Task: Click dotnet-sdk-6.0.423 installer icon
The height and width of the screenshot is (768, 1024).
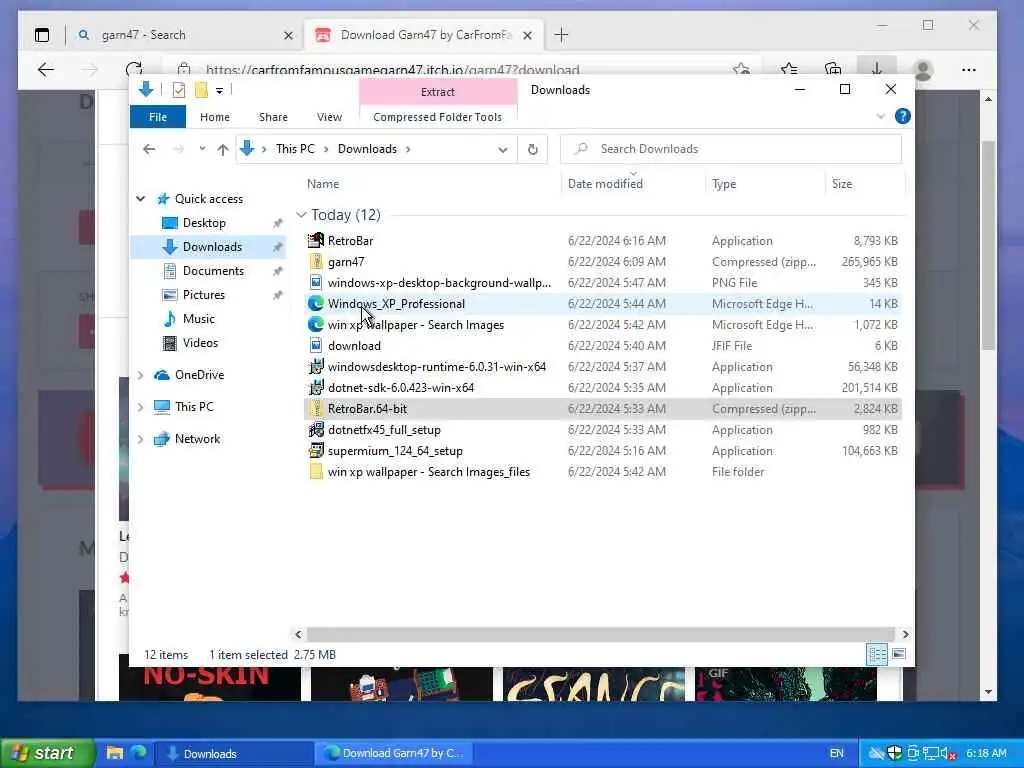Action: tap(316, 387)
